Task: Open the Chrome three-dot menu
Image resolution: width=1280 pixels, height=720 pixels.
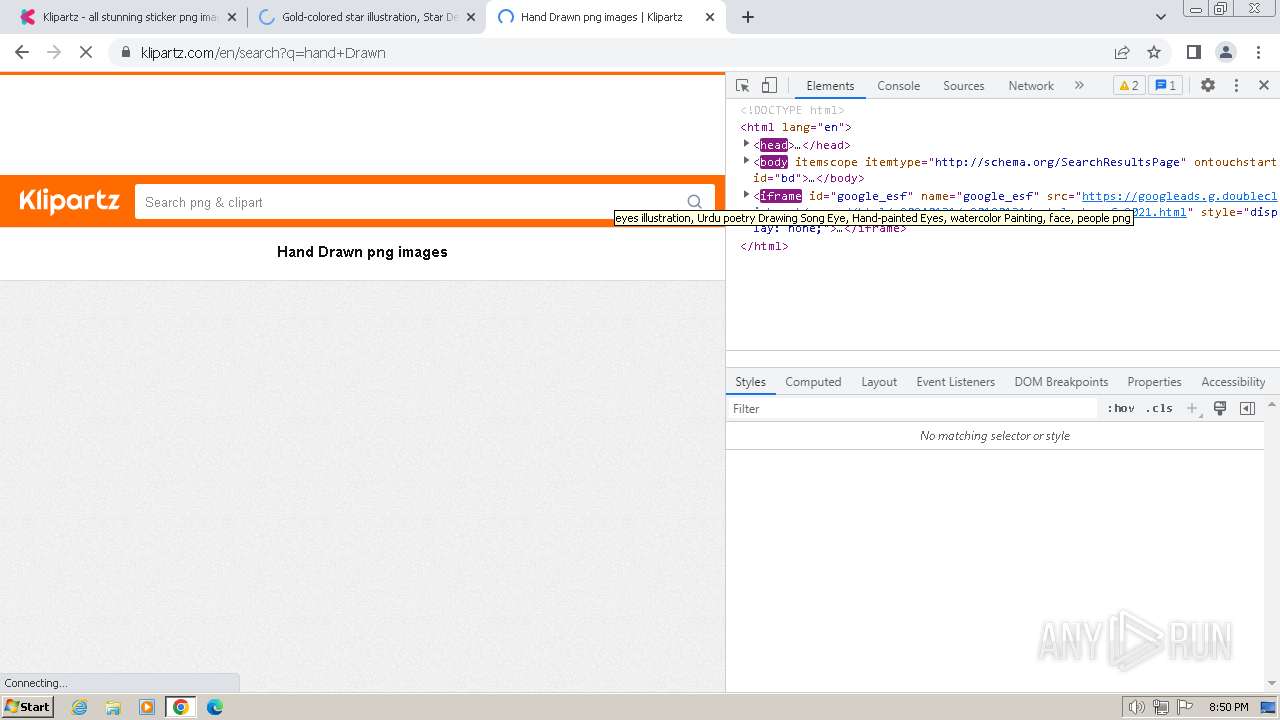Action: 1257,52
